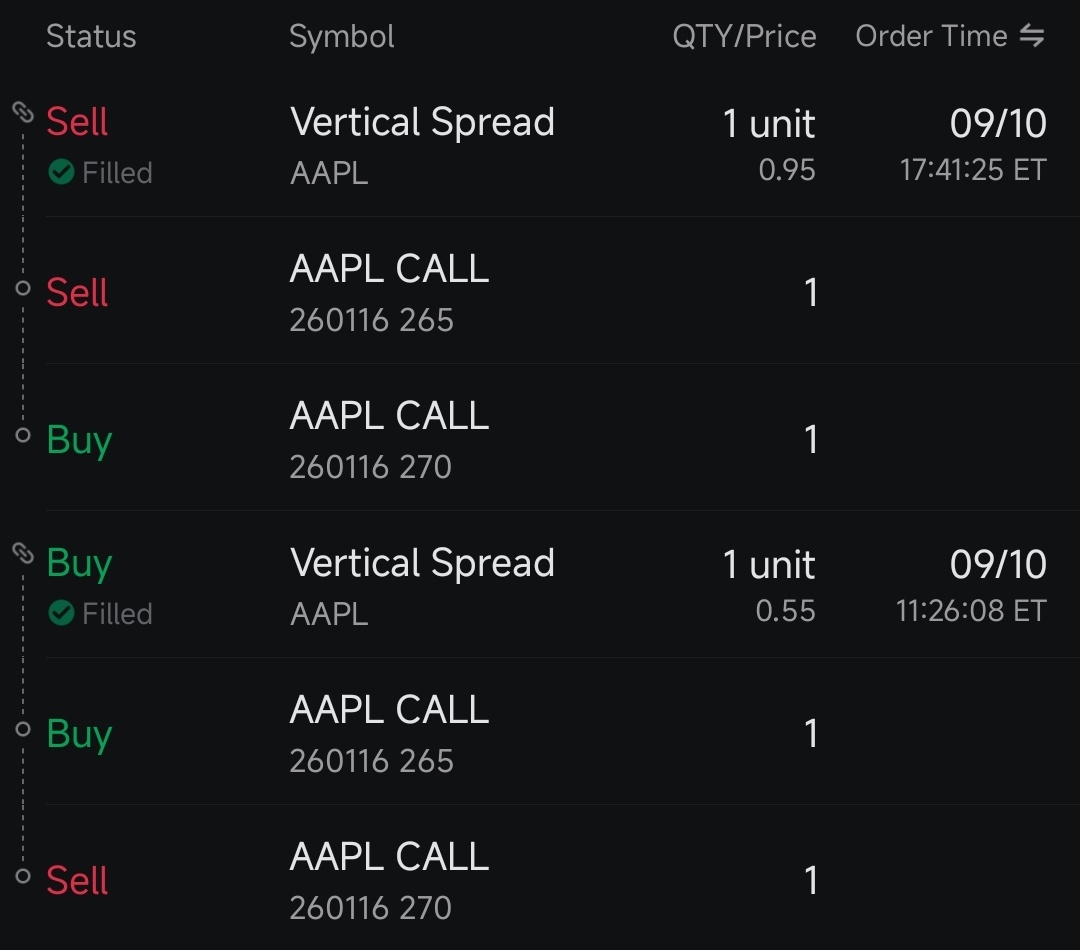Select the Status column header
Viewport: 1080px width, 950px height.
click(x=91, y=36)
